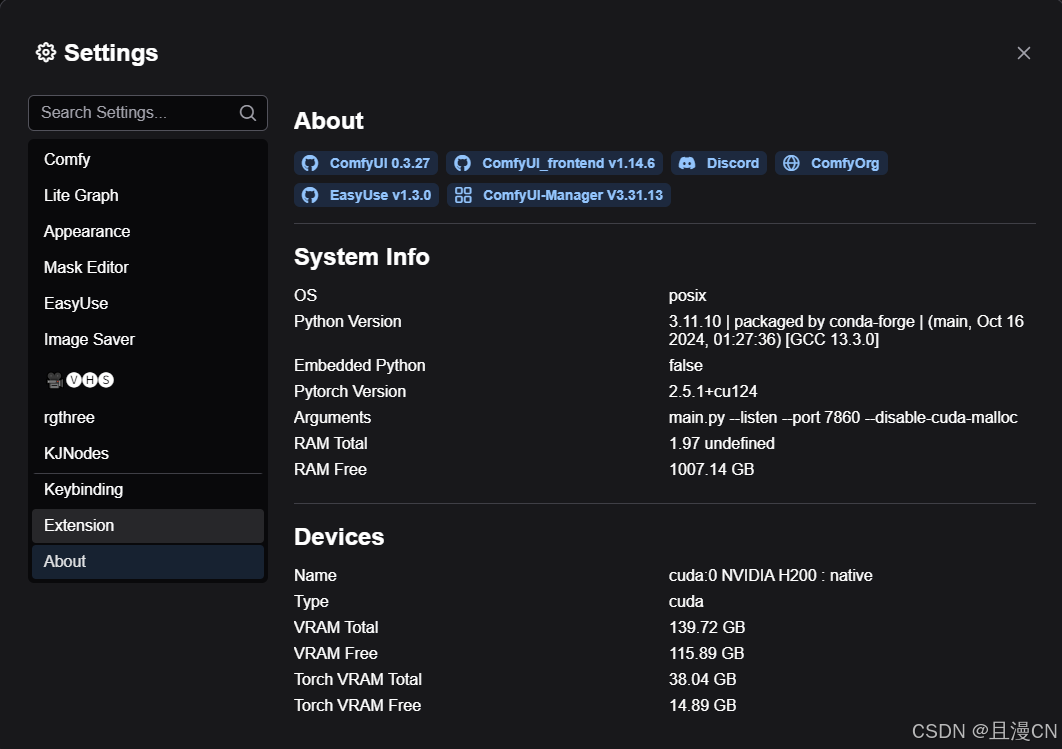Open the Image Saver category

click(148, 339)
